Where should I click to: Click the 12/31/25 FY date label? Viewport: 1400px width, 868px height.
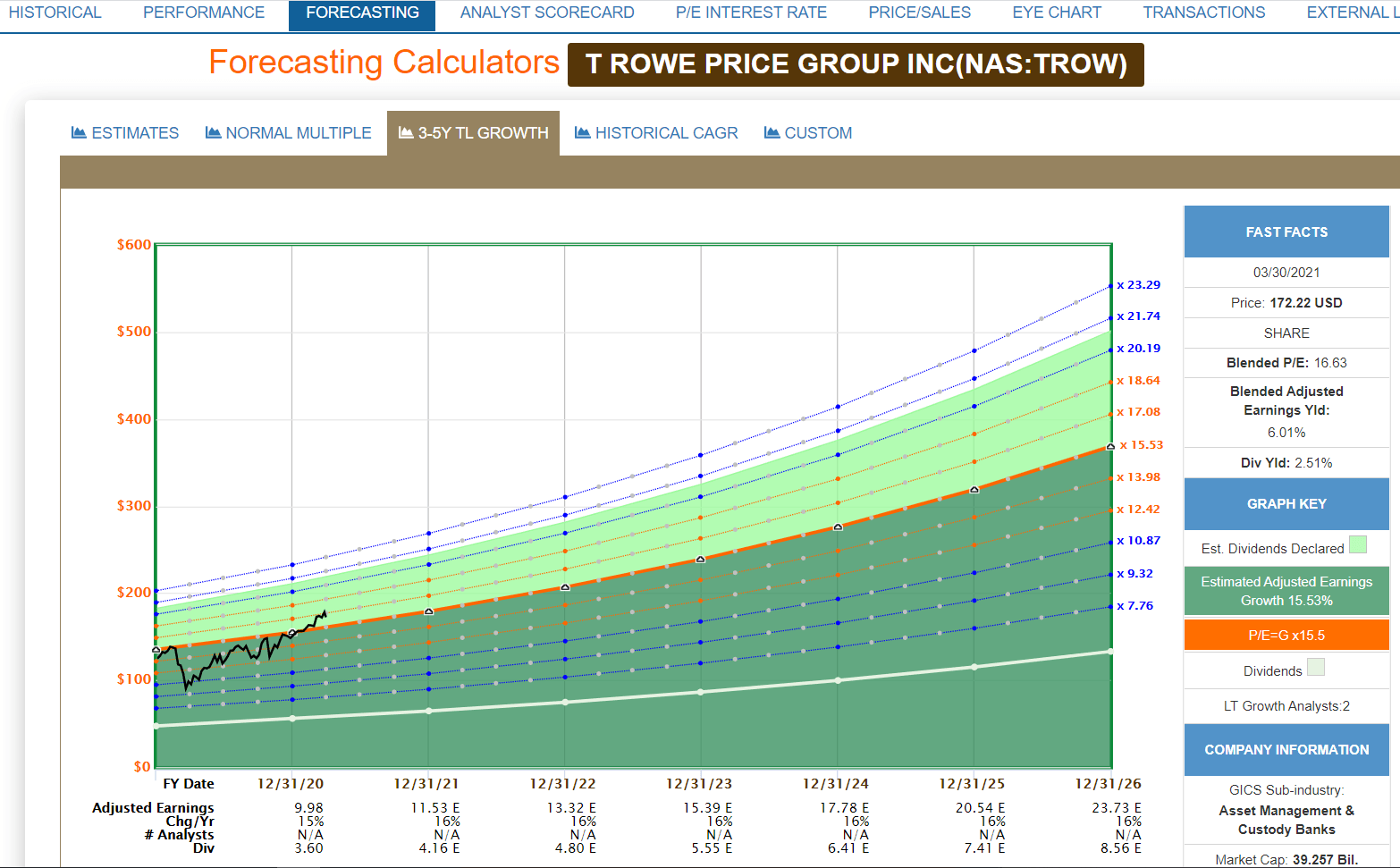(972, 784)
